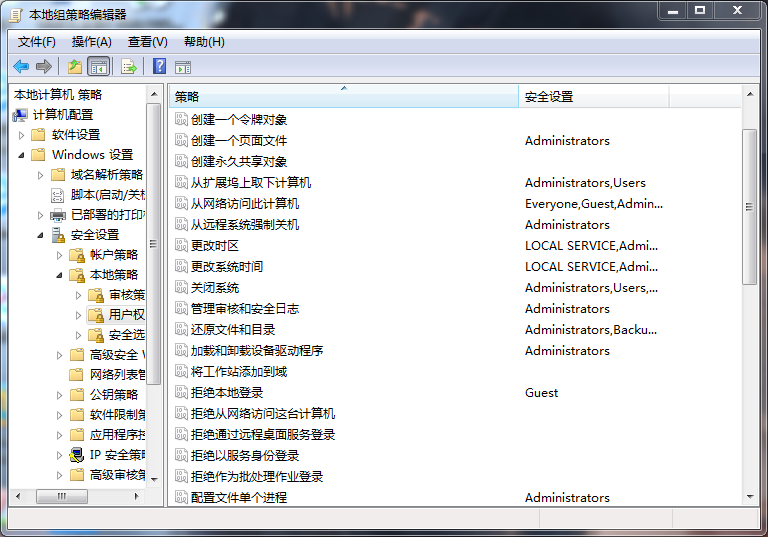Sort by the 策略 column header
Viewport: 768px width, 537px height.
344,97
